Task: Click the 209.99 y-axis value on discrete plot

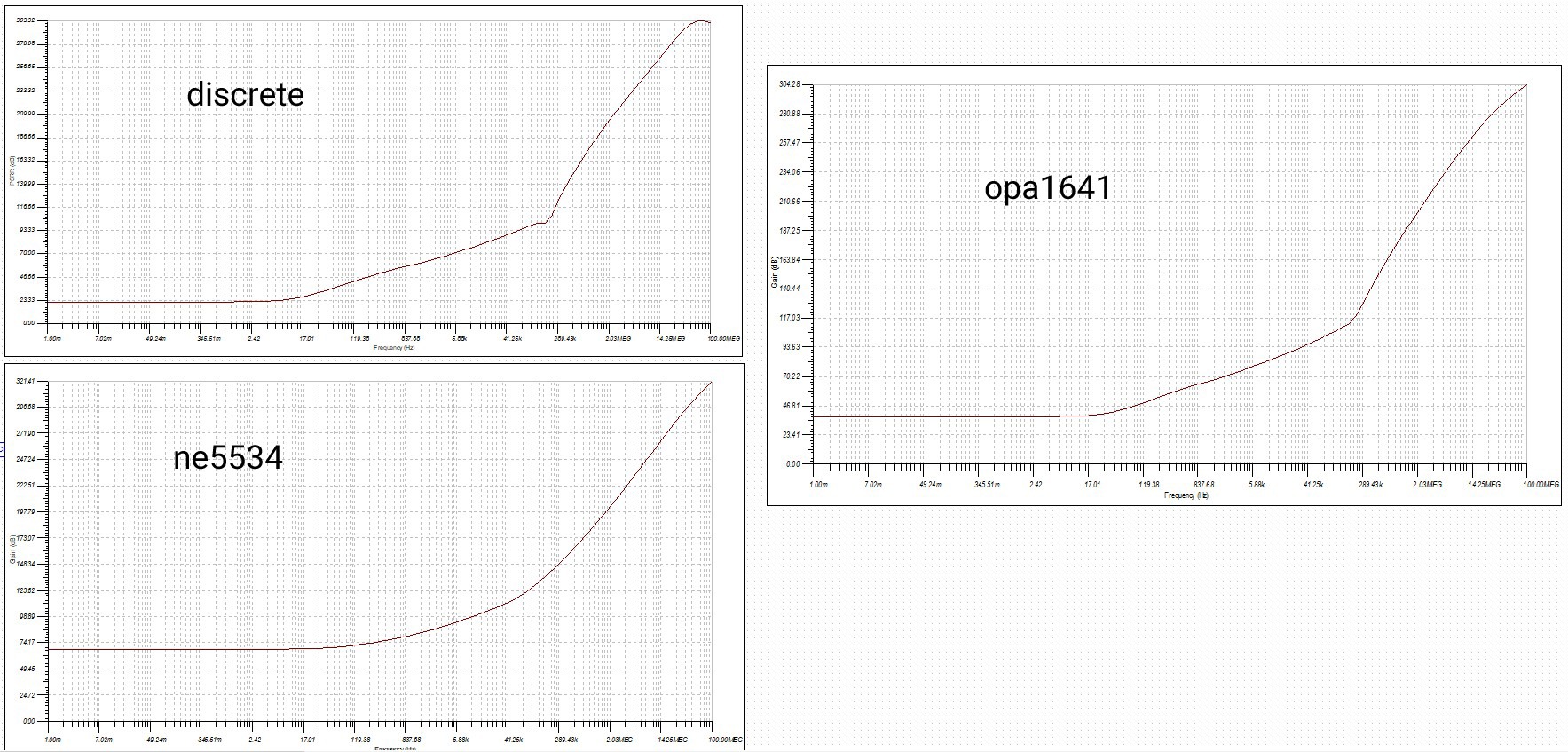Action: (26, 114)
